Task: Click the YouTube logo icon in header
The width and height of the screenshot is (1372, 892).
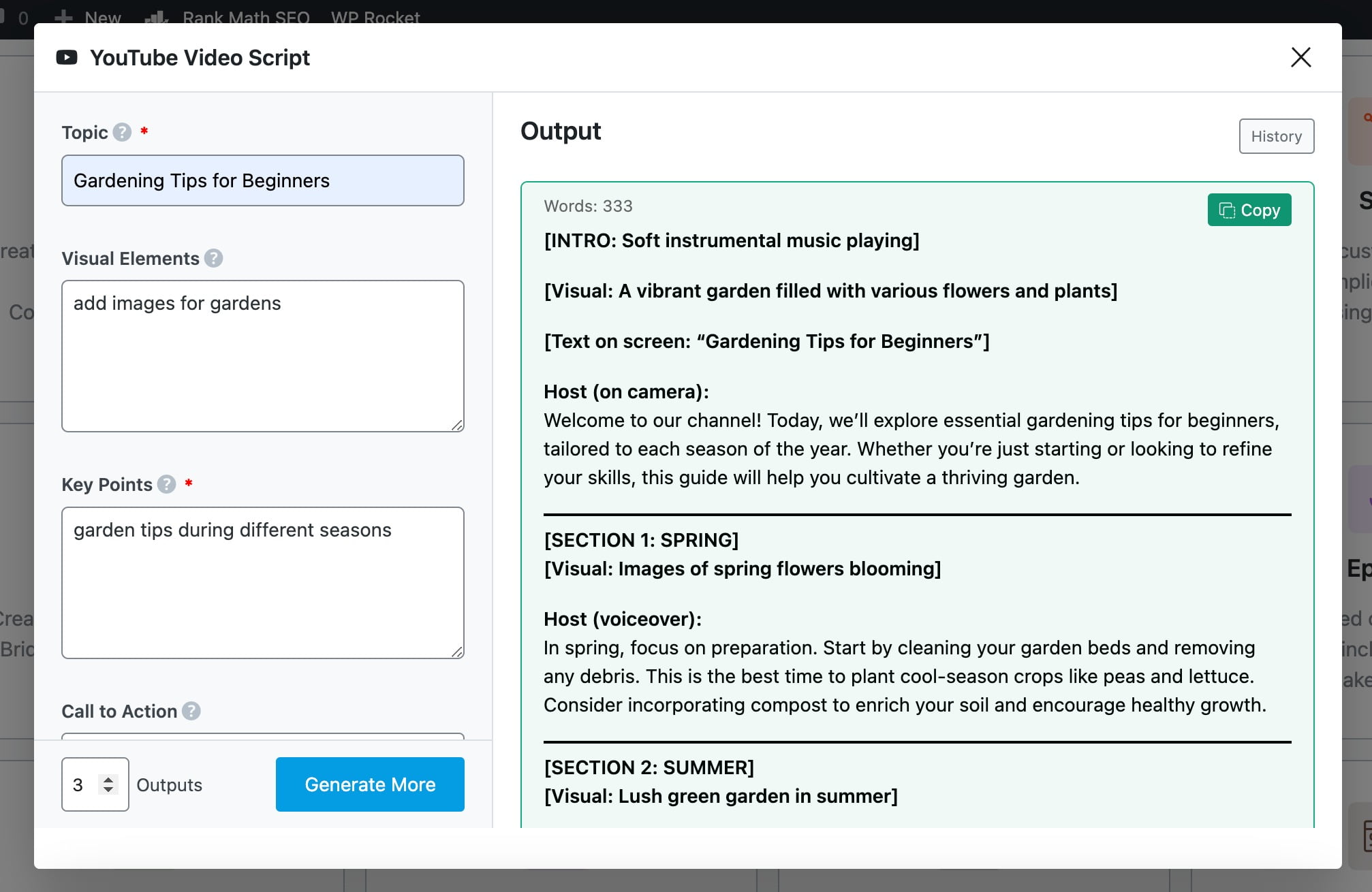Action: tap(67, 58)
